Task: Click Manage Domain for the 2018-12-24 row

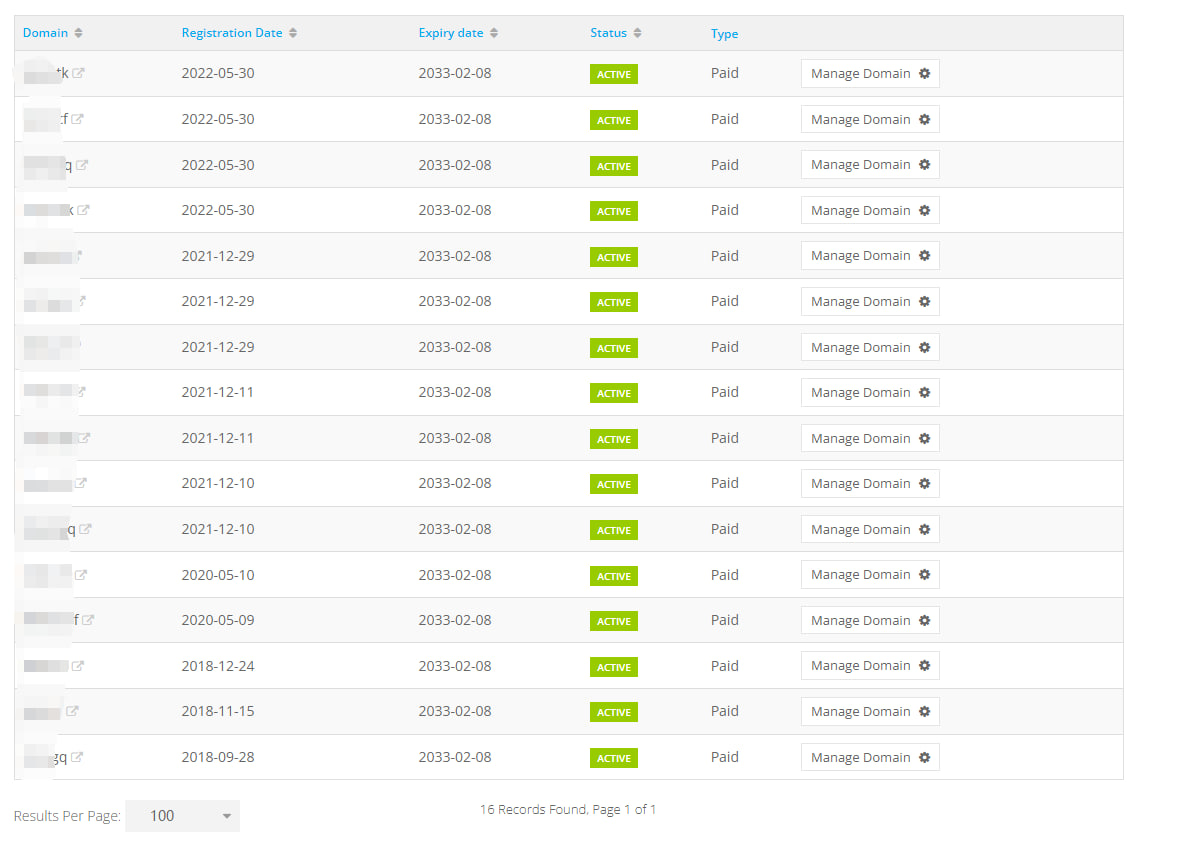Action: point(860,666)
